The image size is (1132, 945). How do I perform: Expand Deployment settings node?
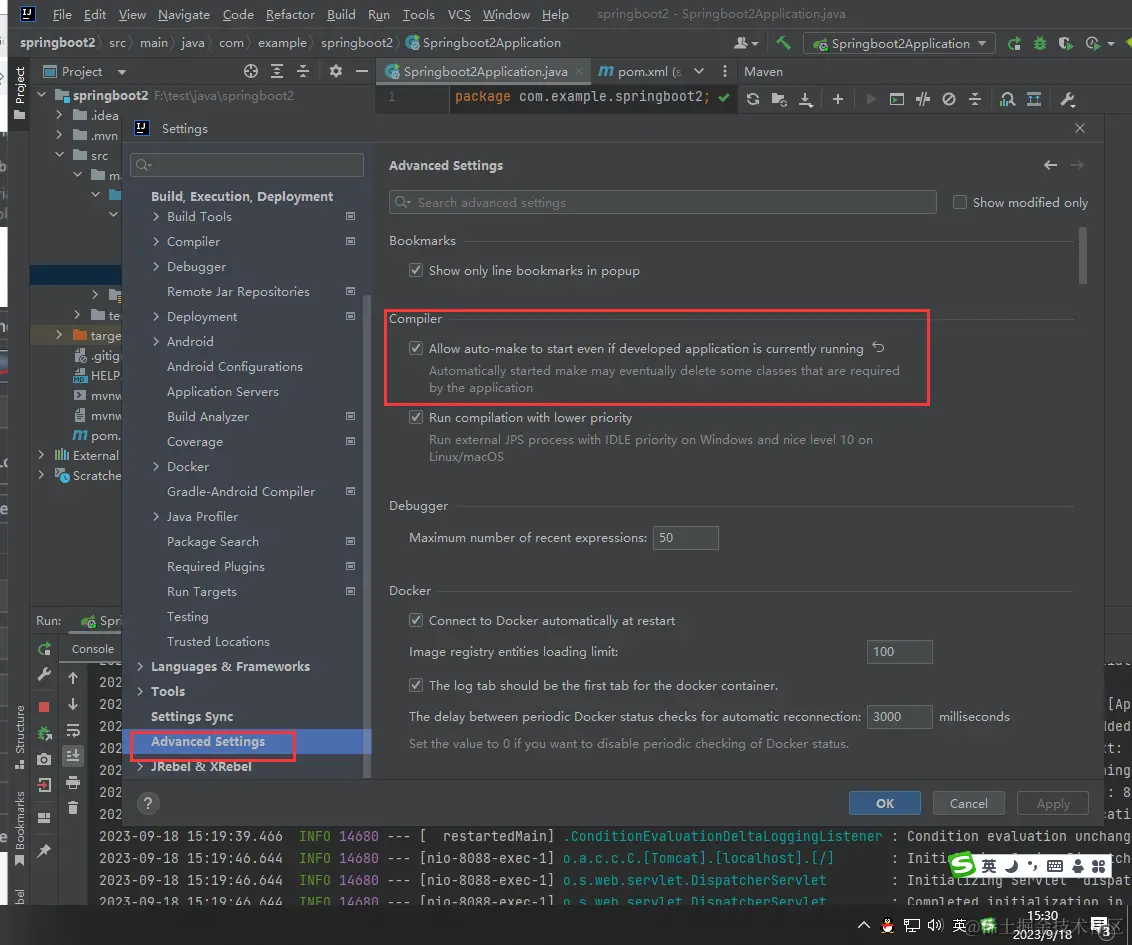156,316
